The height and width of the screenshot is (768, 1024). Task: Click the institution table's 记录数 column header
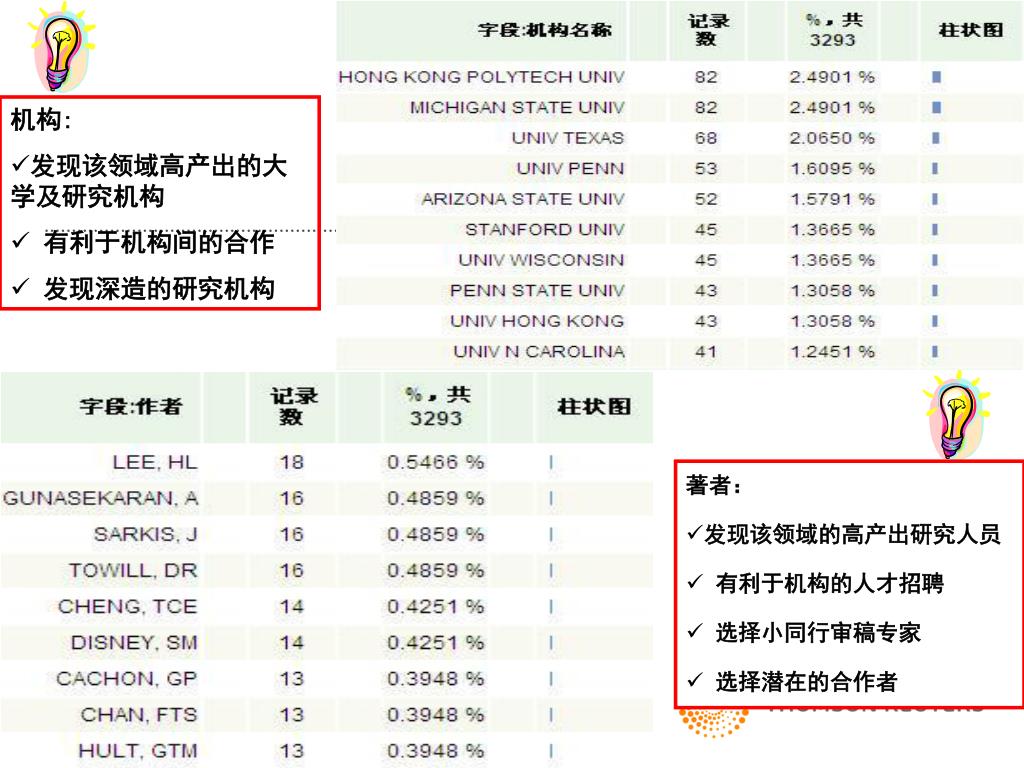coord(707,30)
